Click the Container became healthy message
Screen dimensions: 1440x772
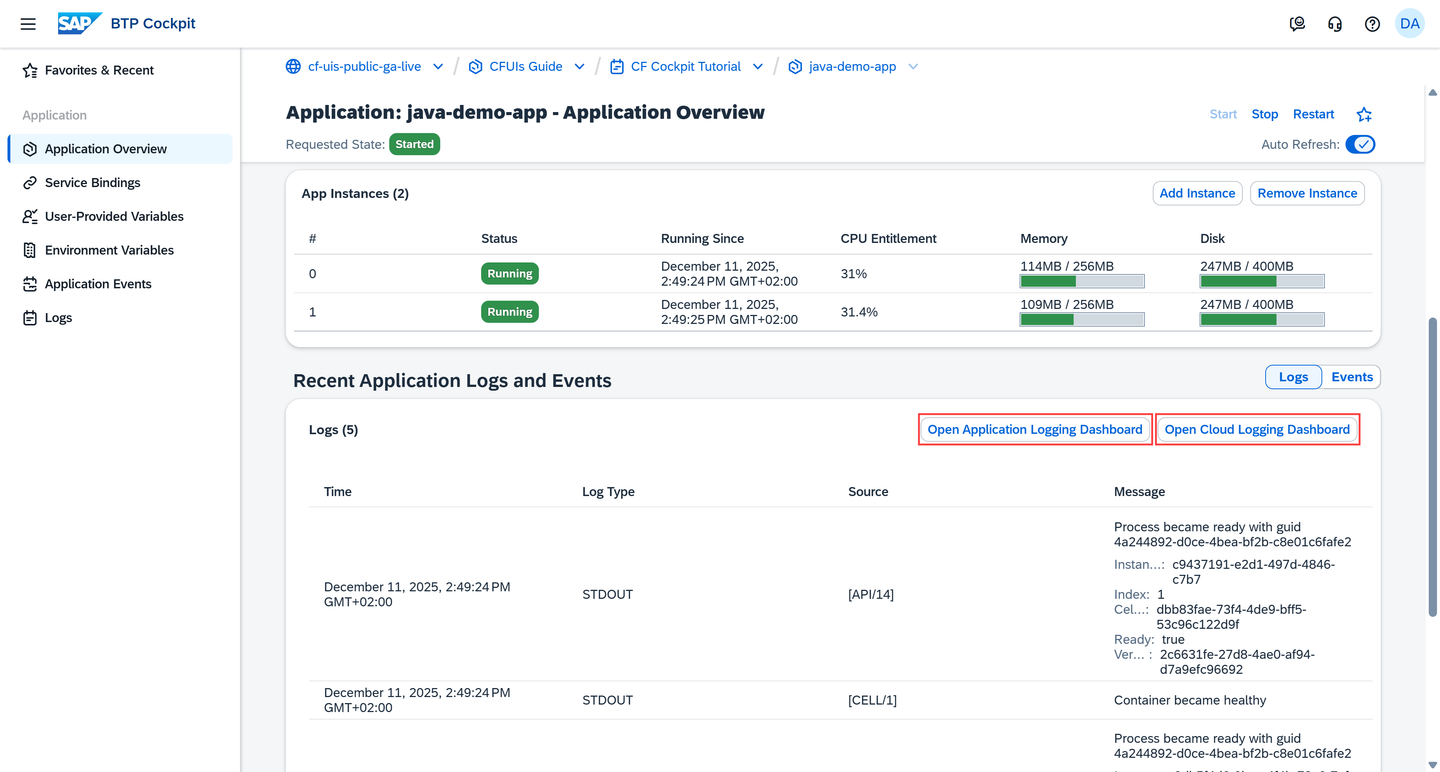1190,700
